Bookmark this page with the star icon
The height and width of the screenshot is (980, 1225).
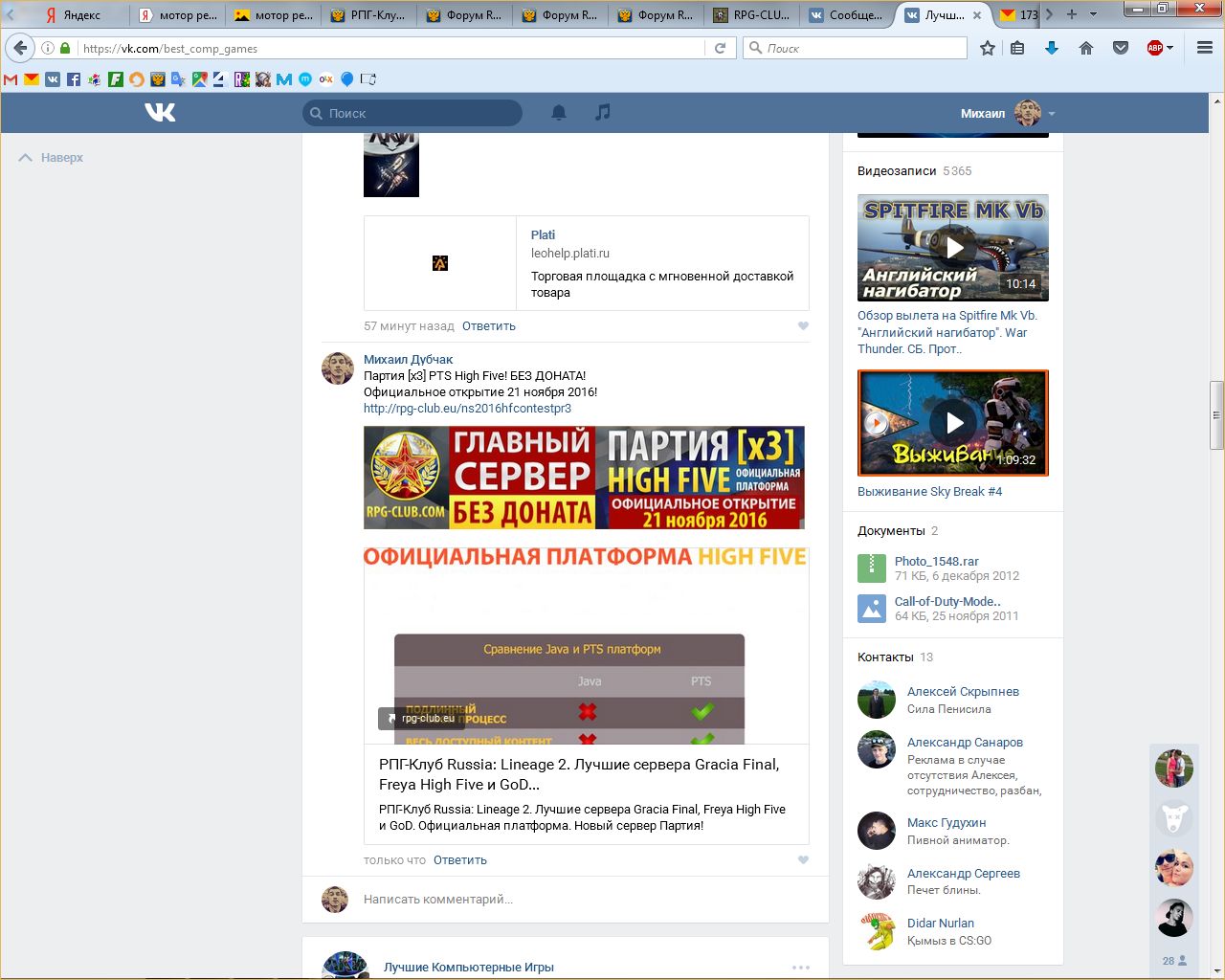point(988,48)
